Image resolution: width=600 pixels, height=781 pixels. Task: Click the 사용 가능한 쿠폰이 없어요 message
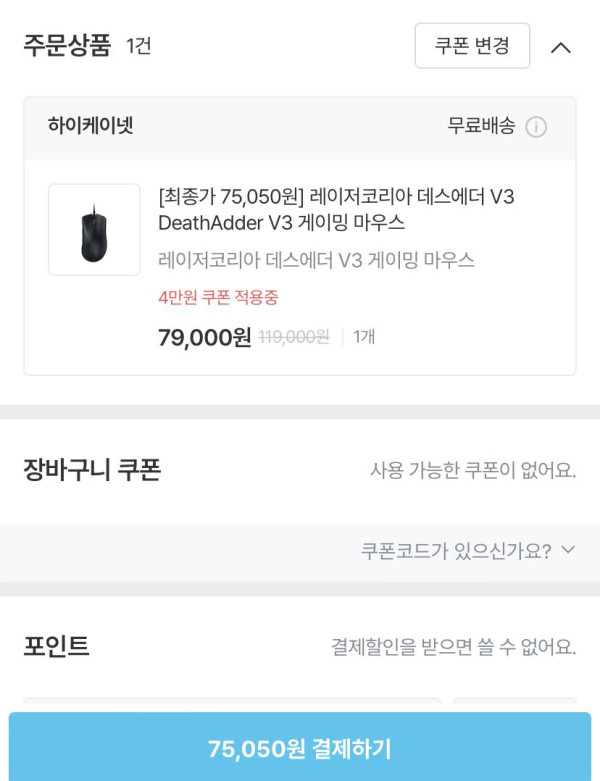(473, 470)
